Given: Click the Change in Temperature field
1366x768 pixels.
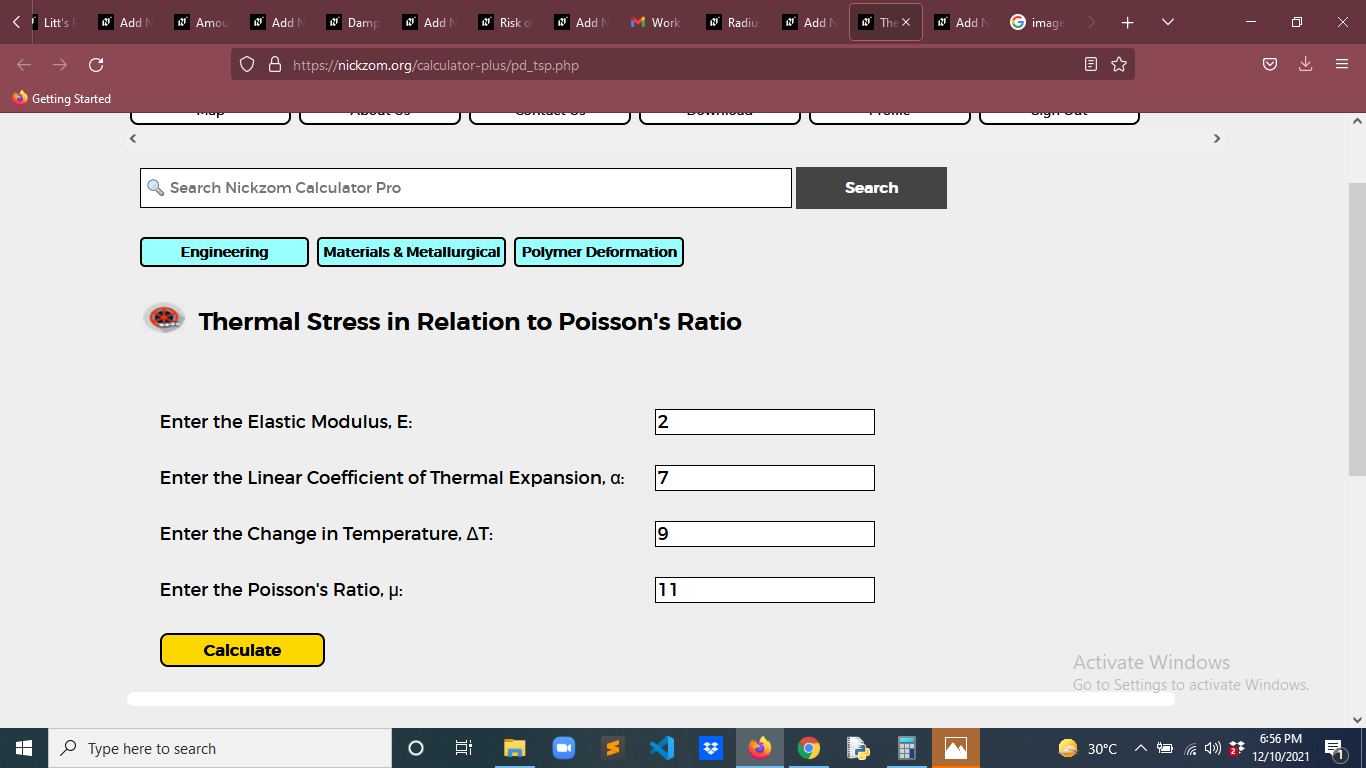Looking at the screenshot, I should [765, 534].
